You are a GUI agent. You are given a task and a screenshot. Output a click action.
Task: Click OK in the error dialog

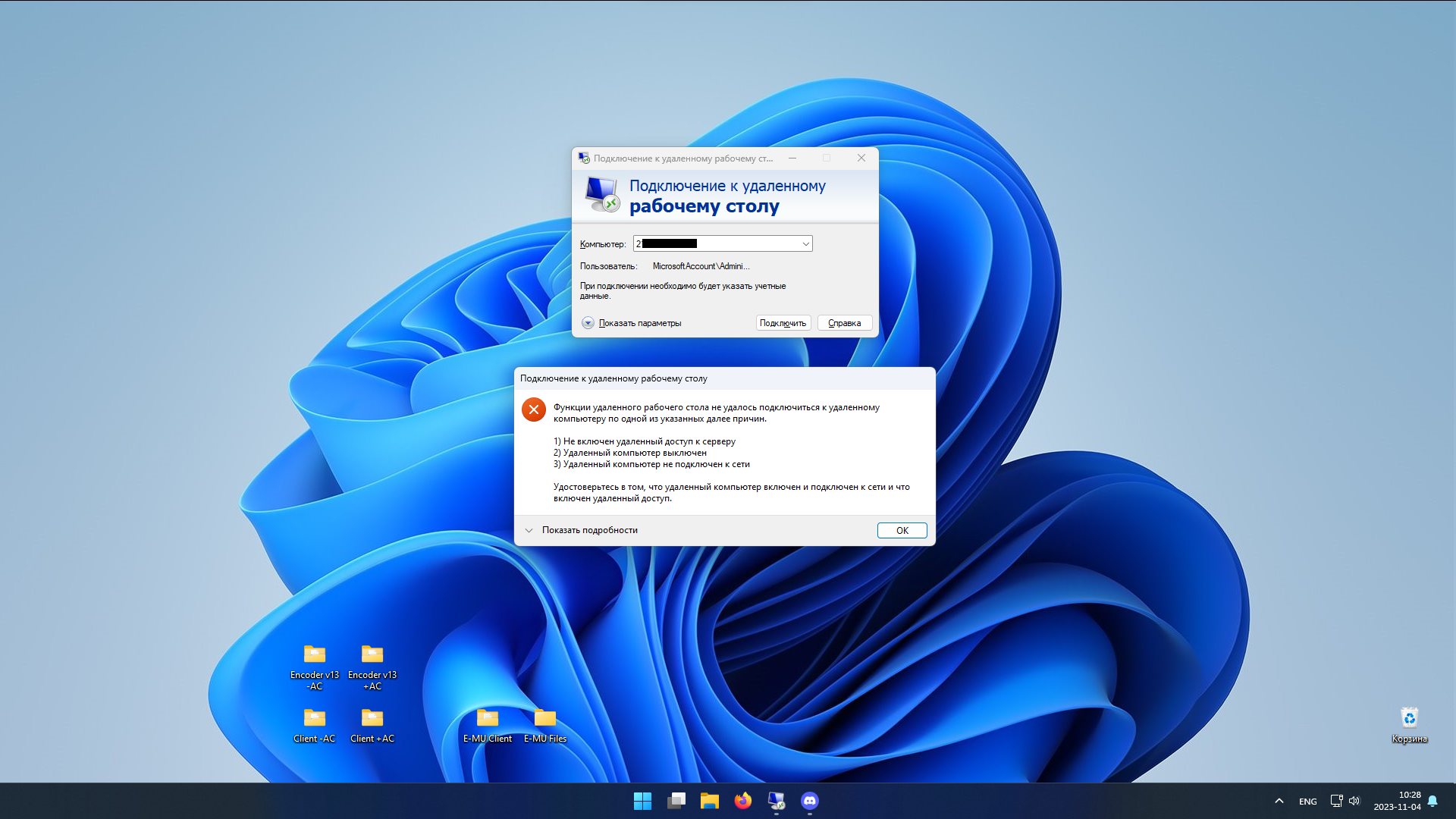pos(902,530)
